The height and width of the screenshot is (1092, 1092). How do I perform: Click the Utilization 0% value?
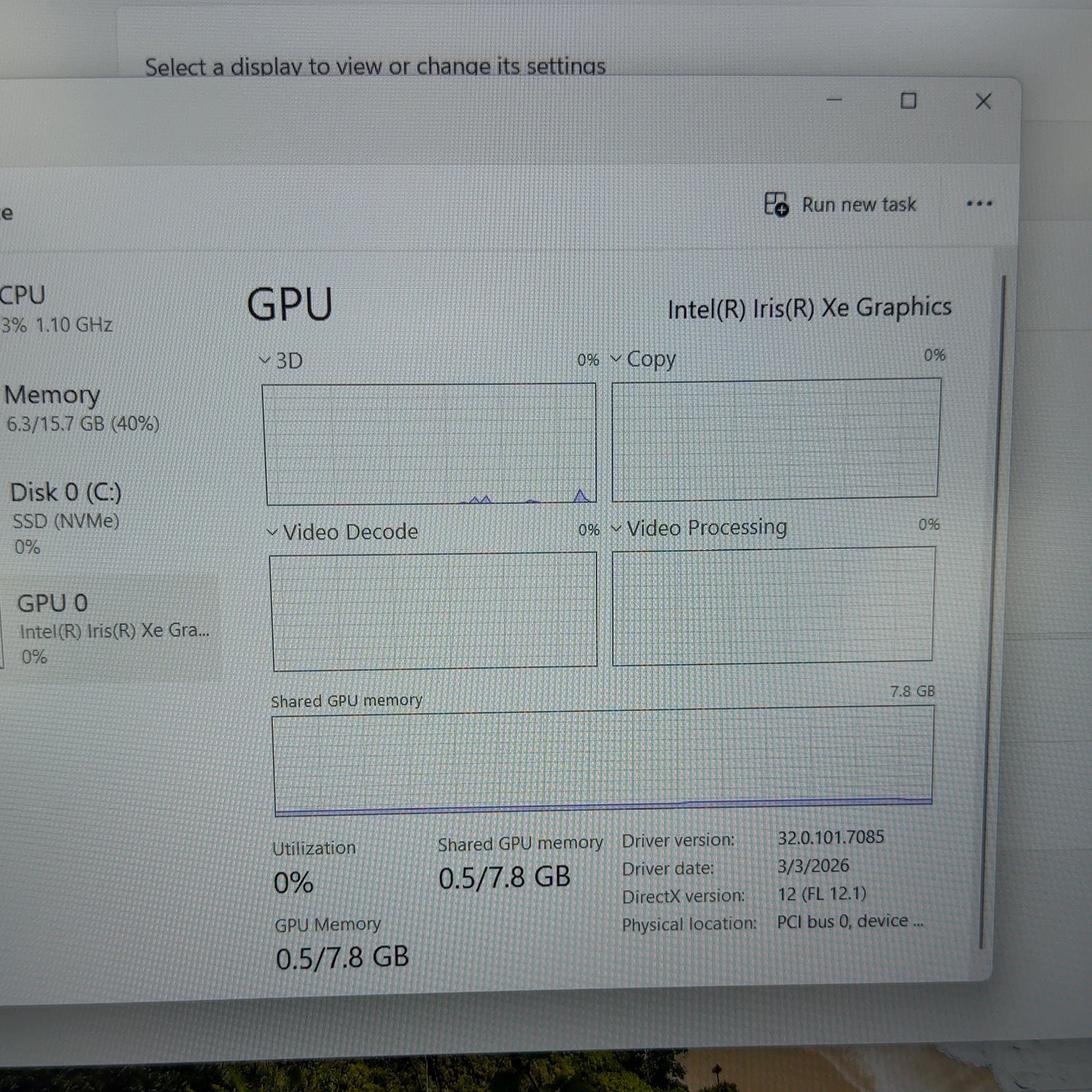pos(293,883)
